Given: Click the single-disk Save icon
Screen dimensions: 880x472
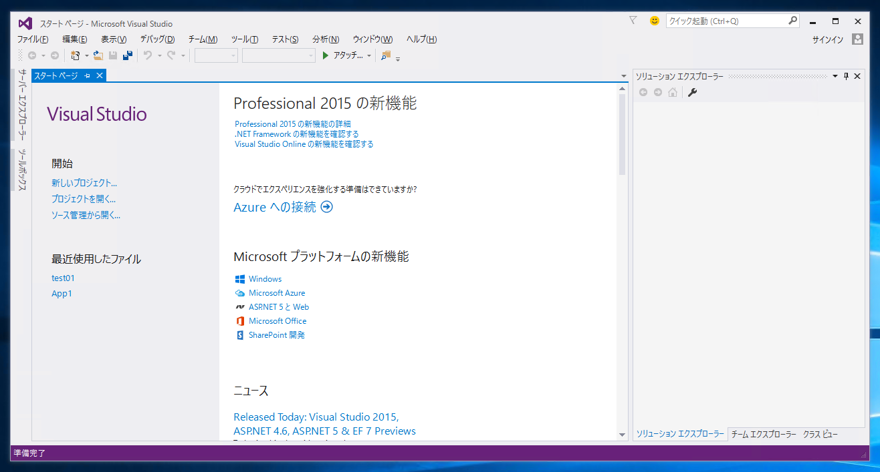Looking at the screenshot, I should (x=113, y=56).
